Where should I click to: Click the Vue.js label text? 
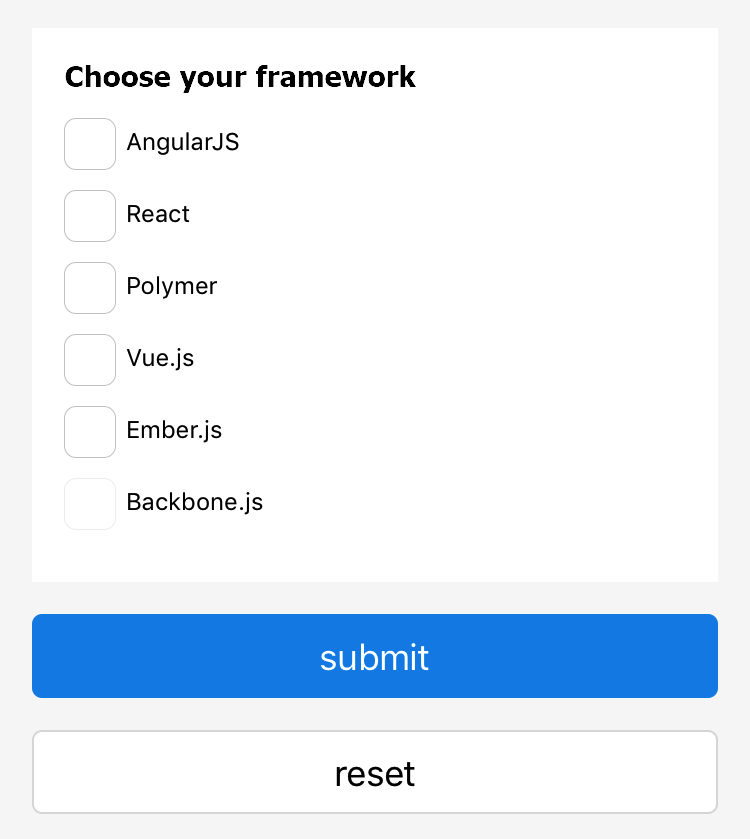coord(160,358)
